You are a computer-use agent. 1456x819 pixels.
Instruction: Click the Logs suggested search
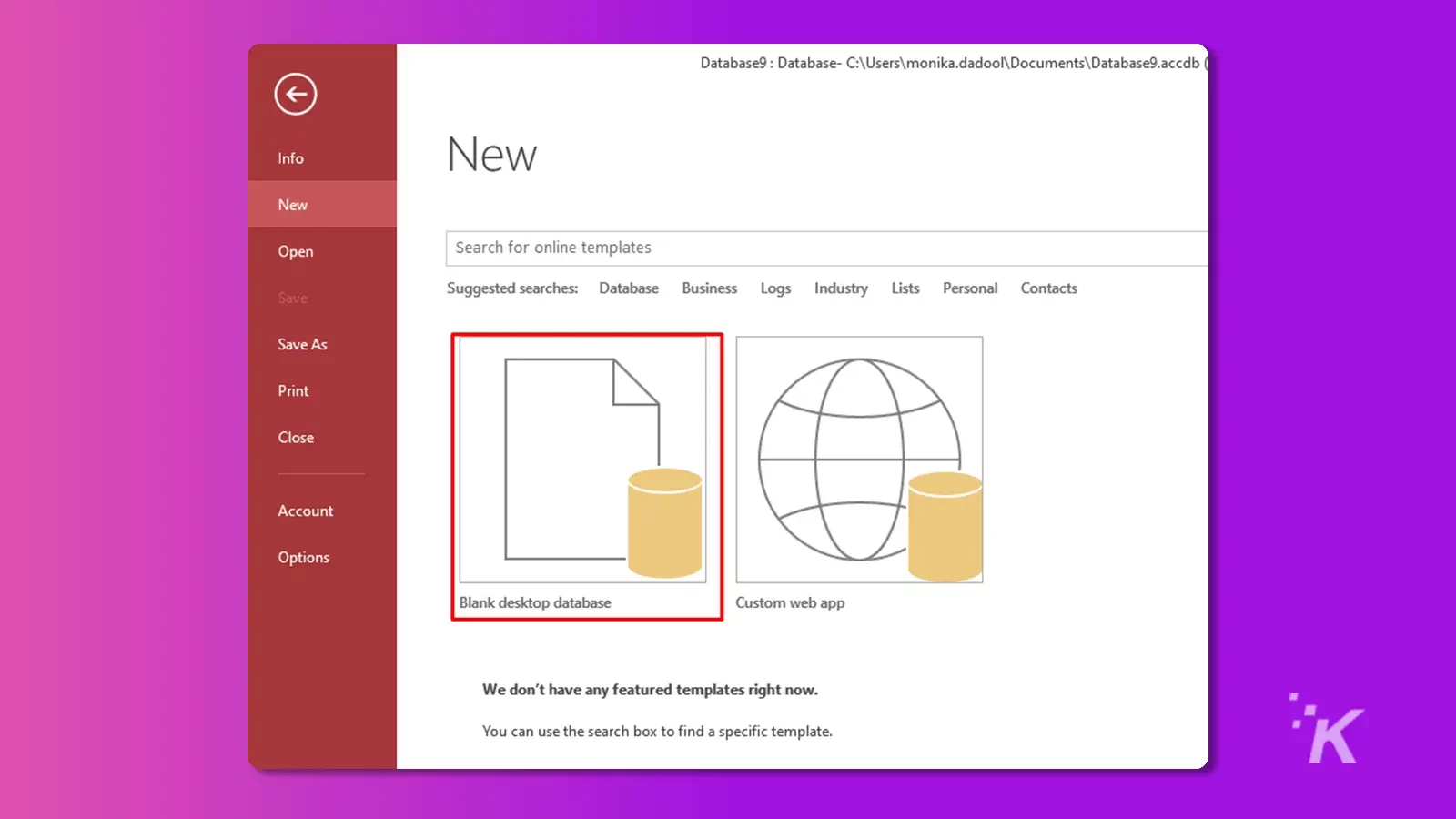point(775,288)
